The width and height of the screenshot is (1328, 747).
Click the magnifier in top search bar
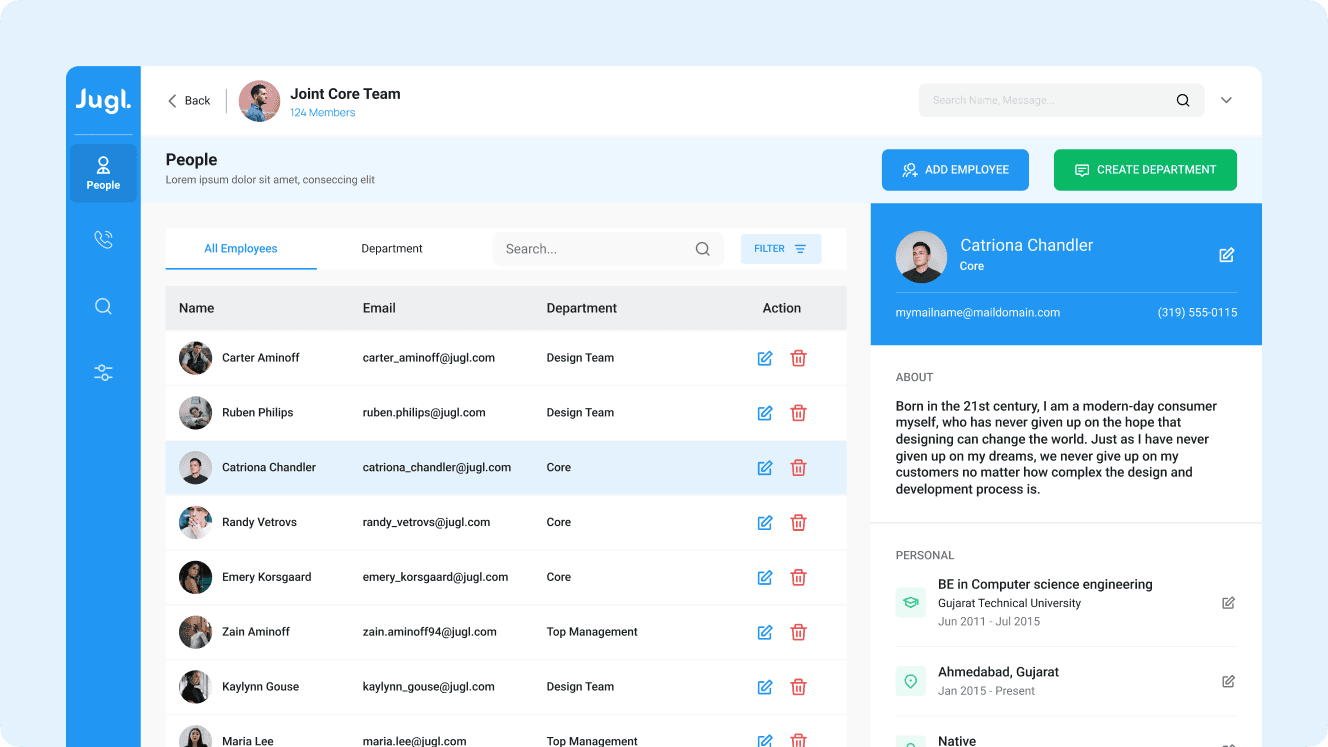[x=1183, y=100]
